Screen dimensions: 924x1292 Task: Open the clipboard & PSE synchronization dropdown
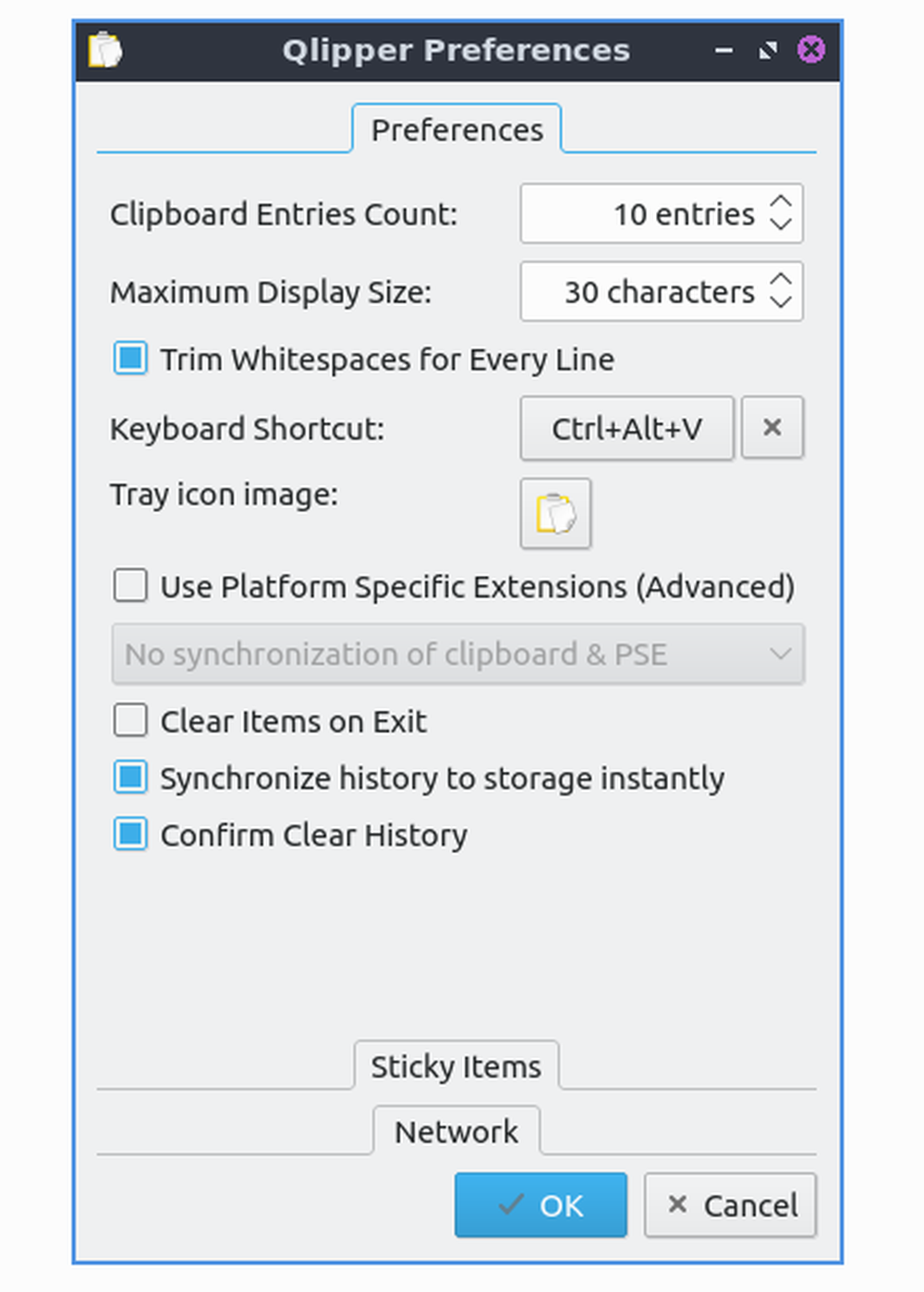457,654
